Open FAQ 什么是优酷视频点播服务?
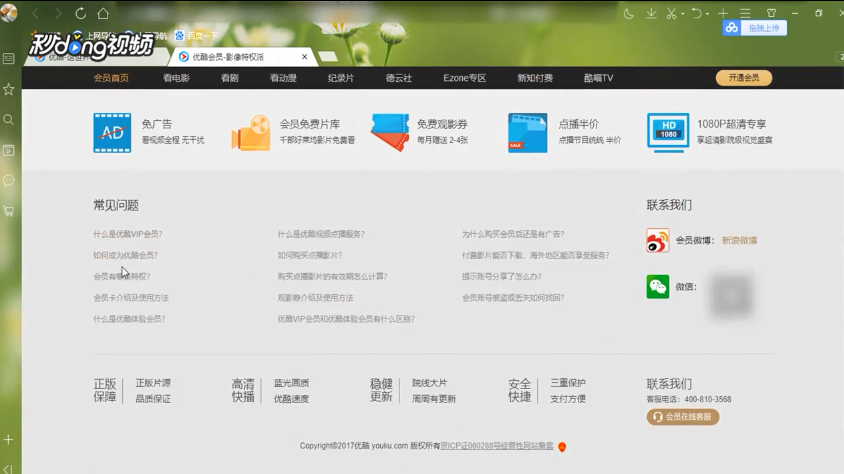844x474 pixels. click(321, 234)
